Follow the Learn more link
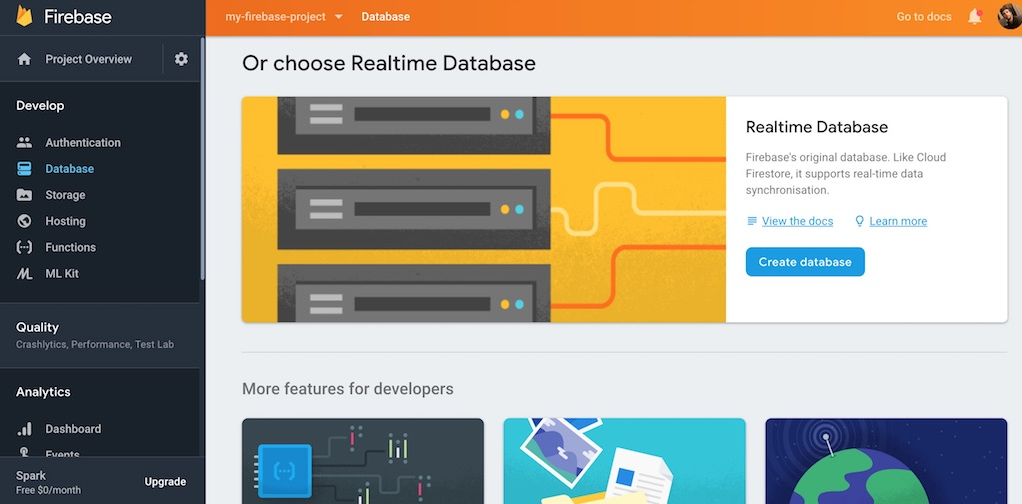Screen dimensions: 1022x504 coord(898,221)
